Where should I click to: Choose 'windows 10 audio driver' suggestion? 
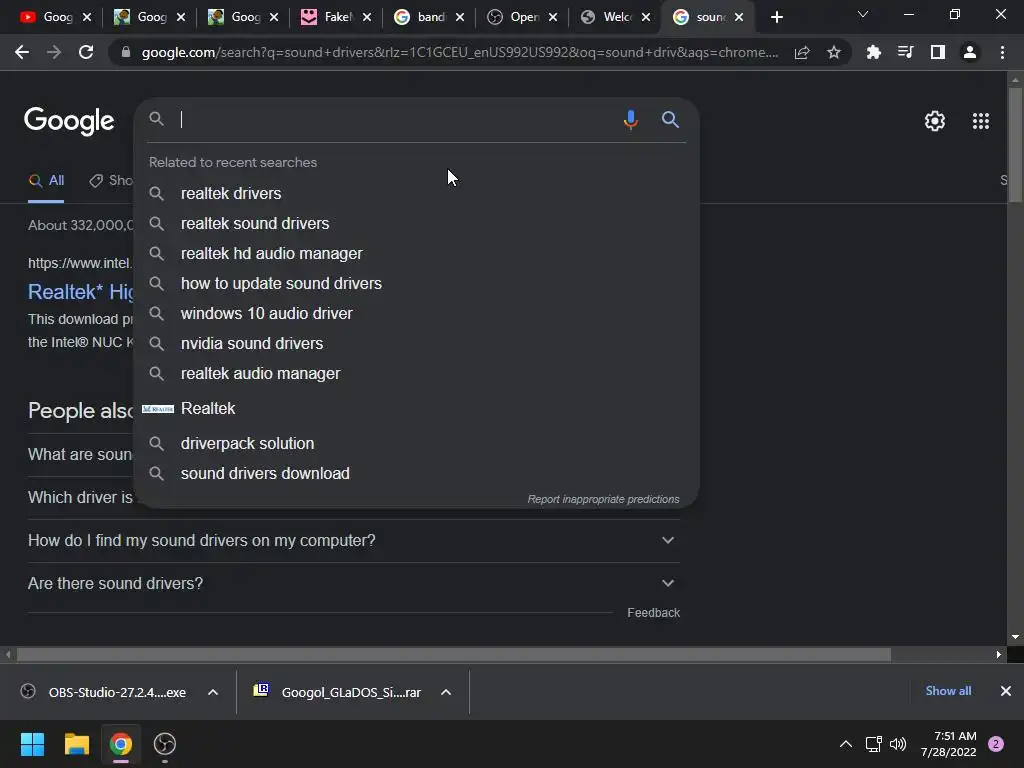pyautogui.click(x=416, y=313)
